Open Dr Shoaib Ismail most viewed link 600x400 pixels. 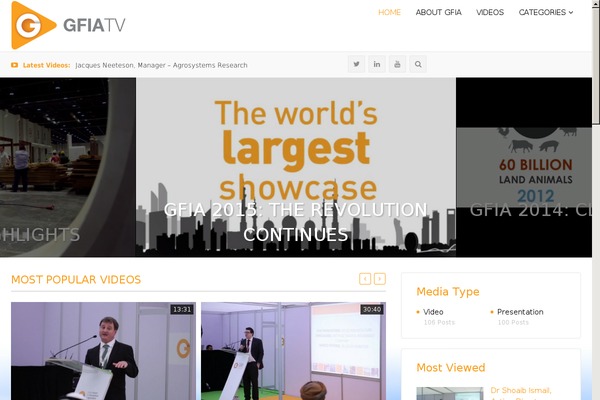click(x=521, y=394)
